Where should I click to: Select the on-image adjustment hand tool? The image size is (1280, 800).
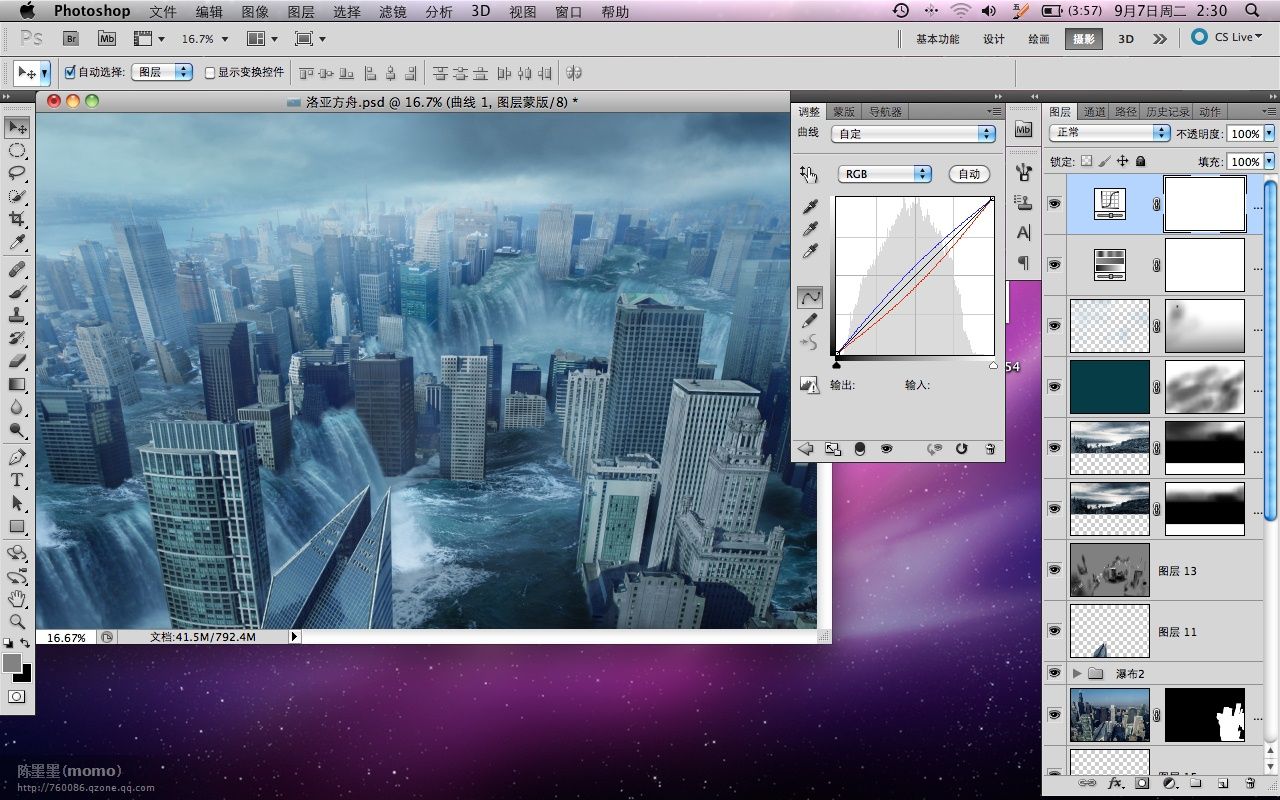pos(809,175)
